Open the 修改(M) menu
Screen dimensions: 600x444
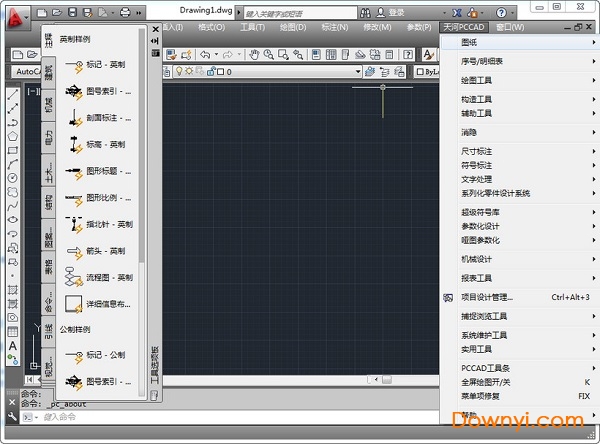point(377,27)
